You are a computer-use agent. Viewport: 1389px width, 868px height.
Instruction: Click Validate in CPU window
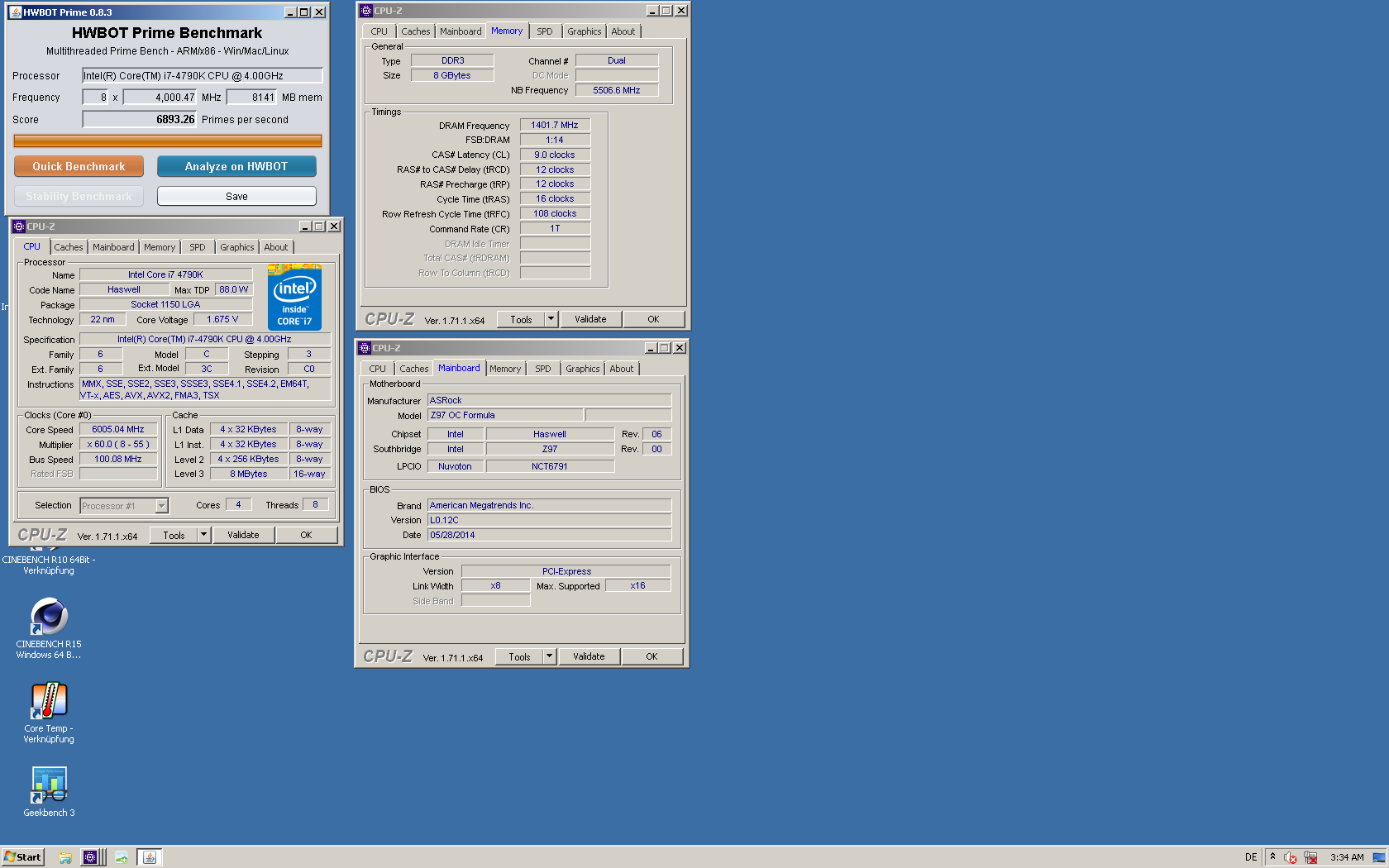click(243, 535)
